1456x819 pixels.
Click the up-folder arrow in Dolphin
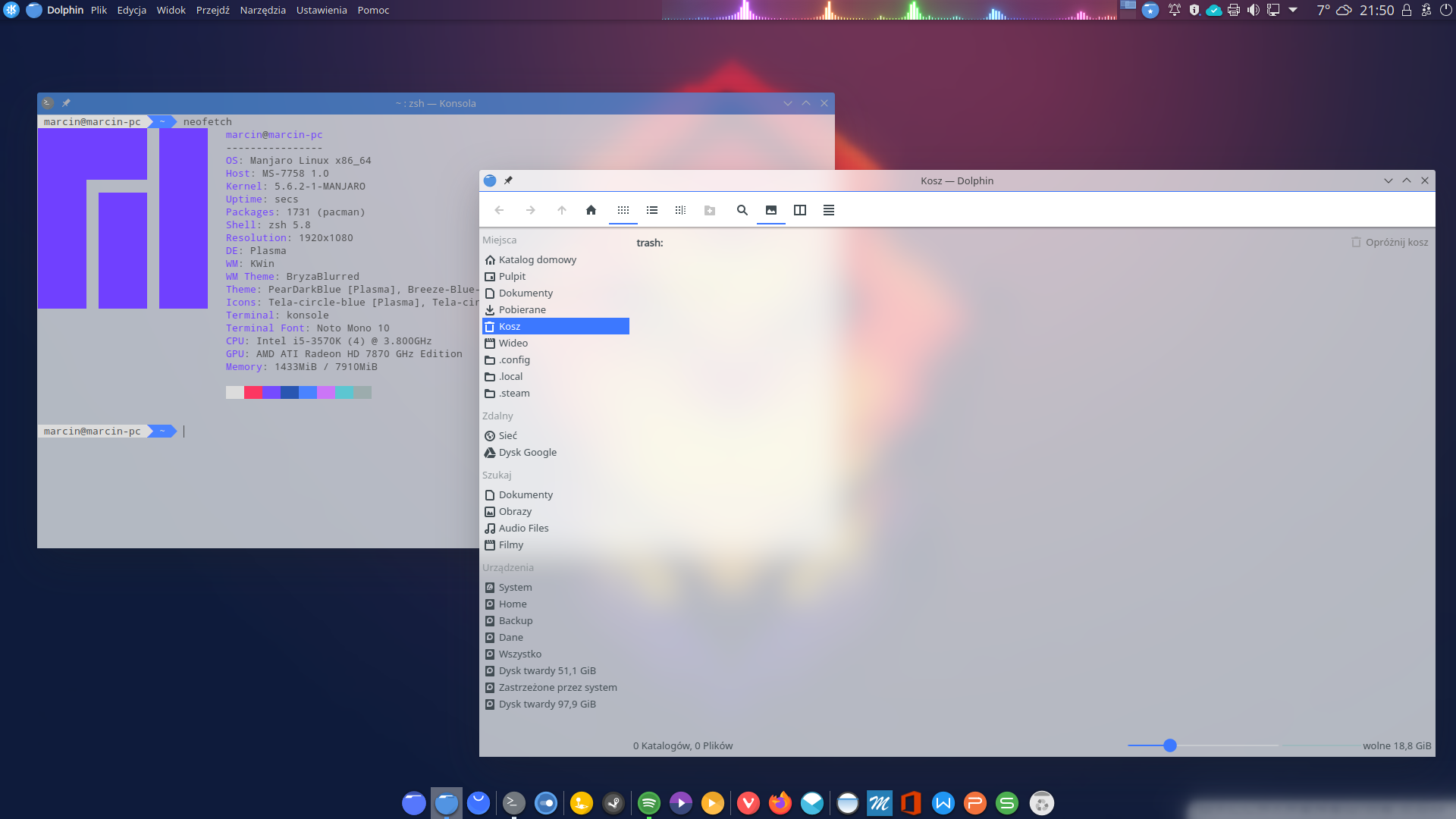(562, 210)
